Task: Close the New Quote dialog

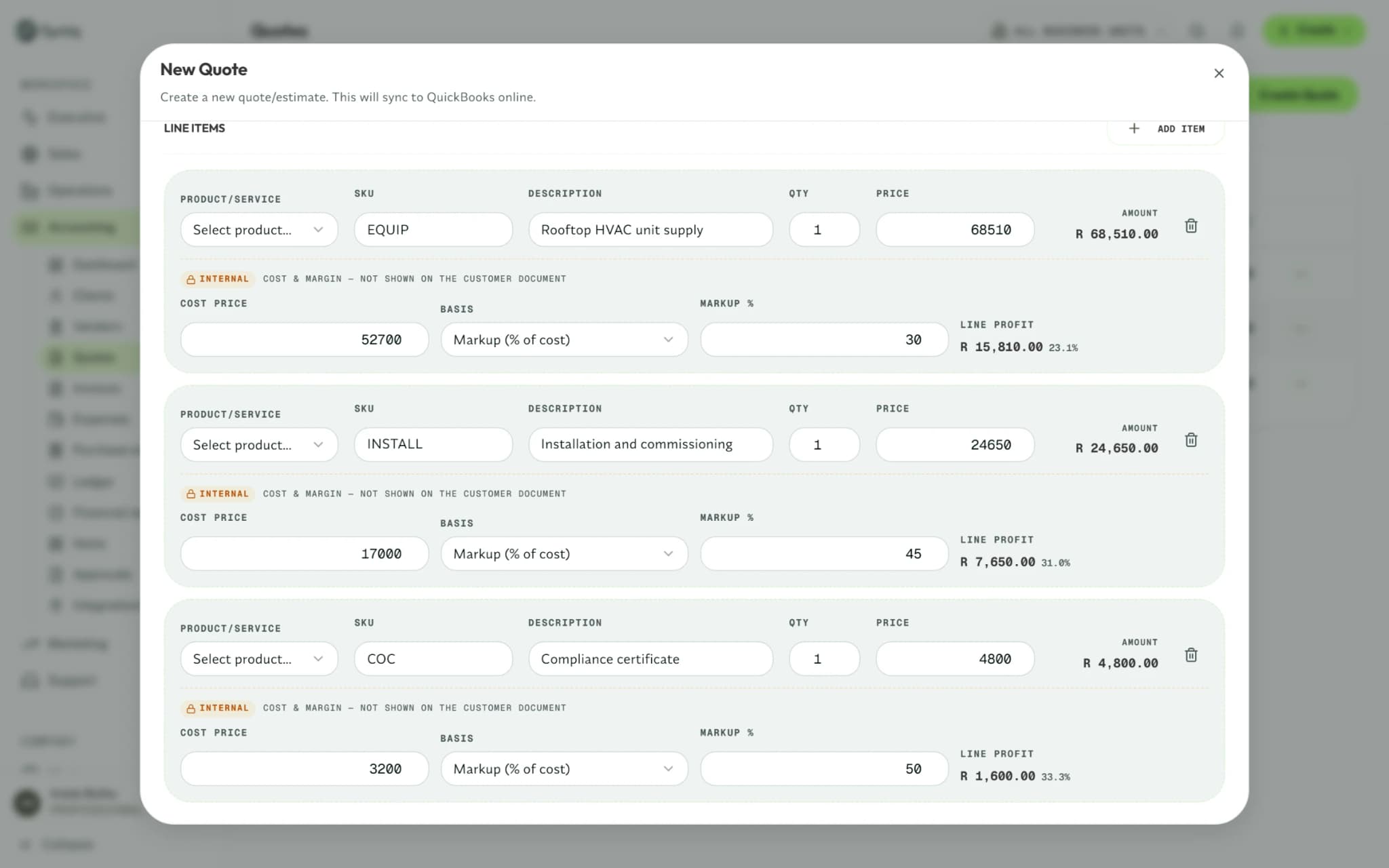Action: click(x=1219, y=73)
